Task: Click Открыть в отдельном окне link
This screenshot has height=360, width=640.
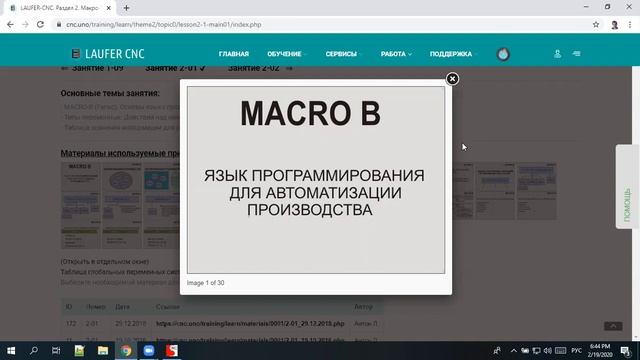Action: [104, 261]
